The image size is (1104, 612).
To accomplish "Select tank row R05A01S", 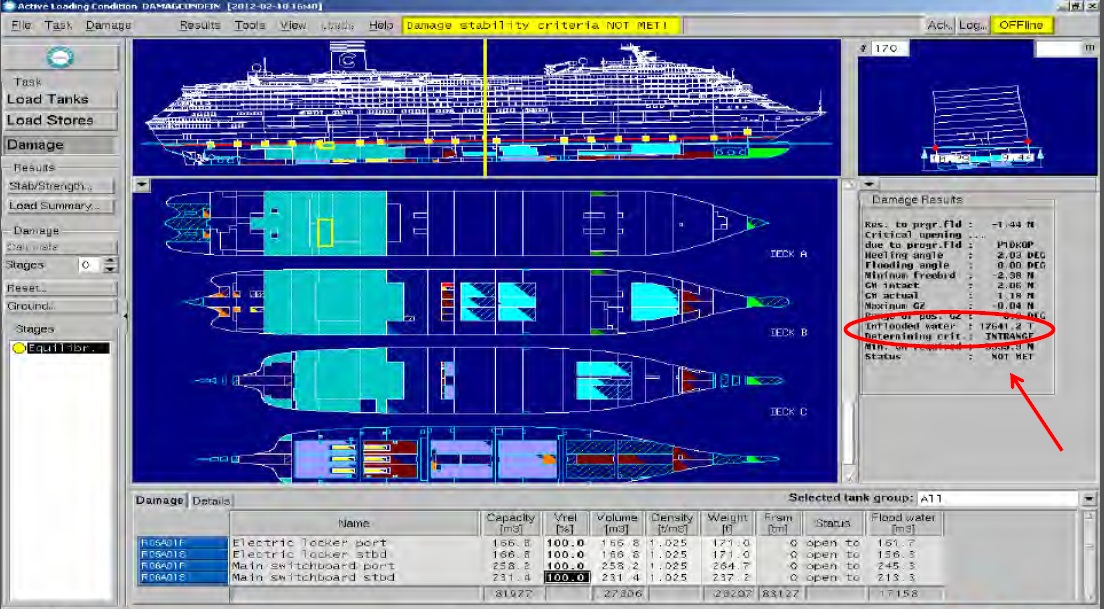I will (x=183, y=554).
